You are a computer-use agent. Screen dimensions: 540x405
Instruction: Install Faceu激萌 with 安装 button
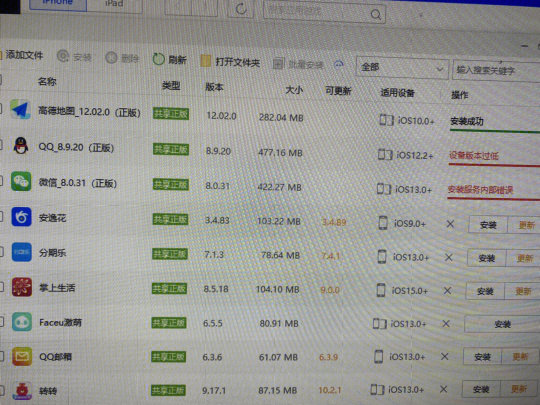502,324
